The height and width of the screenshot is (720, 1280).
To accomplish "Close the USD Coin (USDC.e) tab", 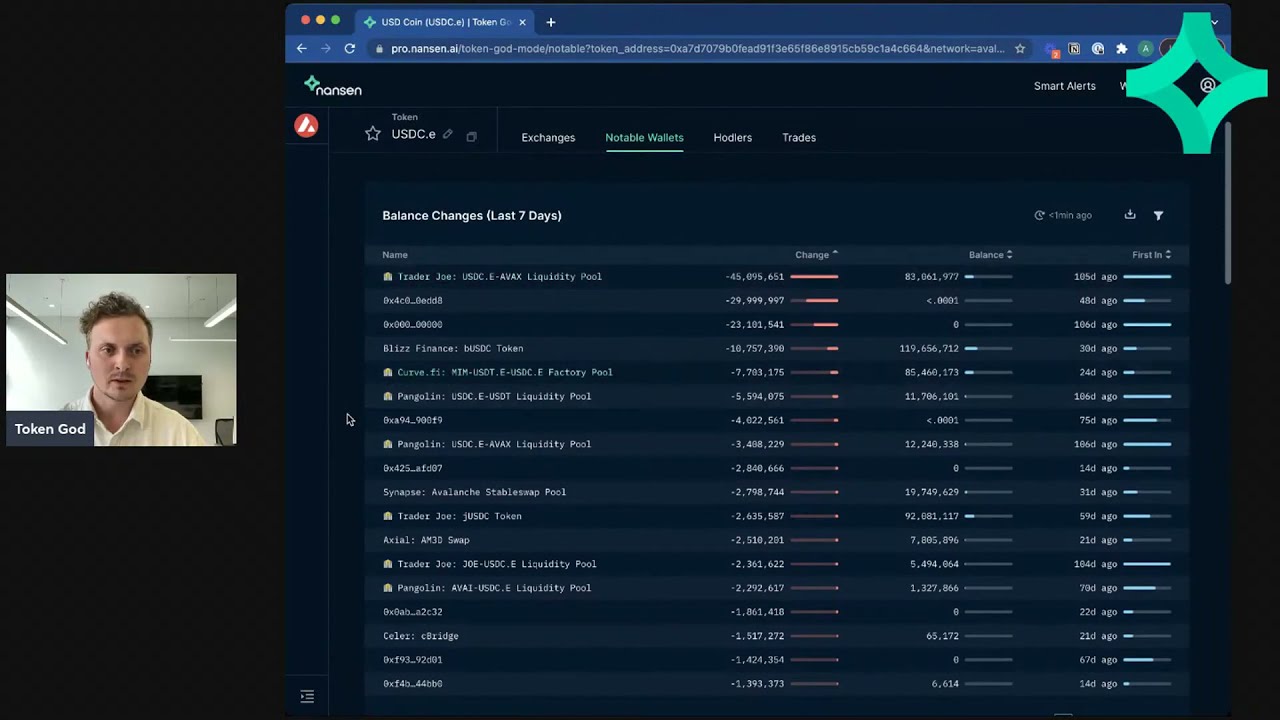I will [522, 22].
